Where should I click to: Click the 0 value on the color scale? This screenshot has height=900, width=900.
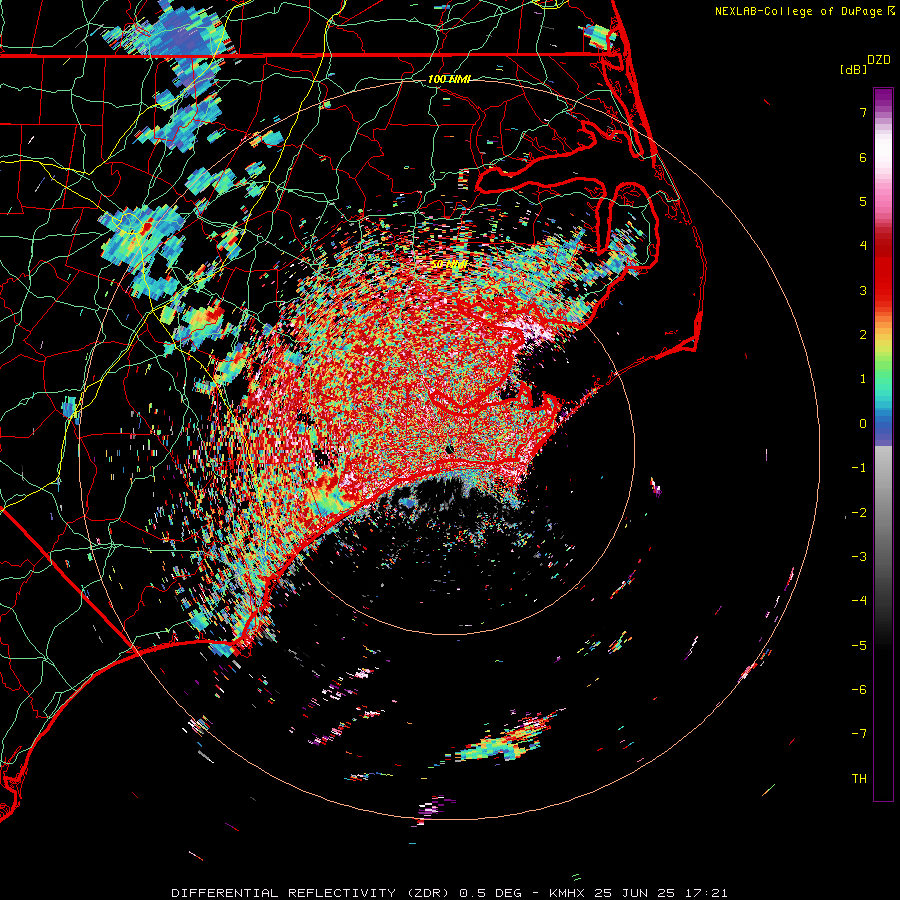coord(863,424)
